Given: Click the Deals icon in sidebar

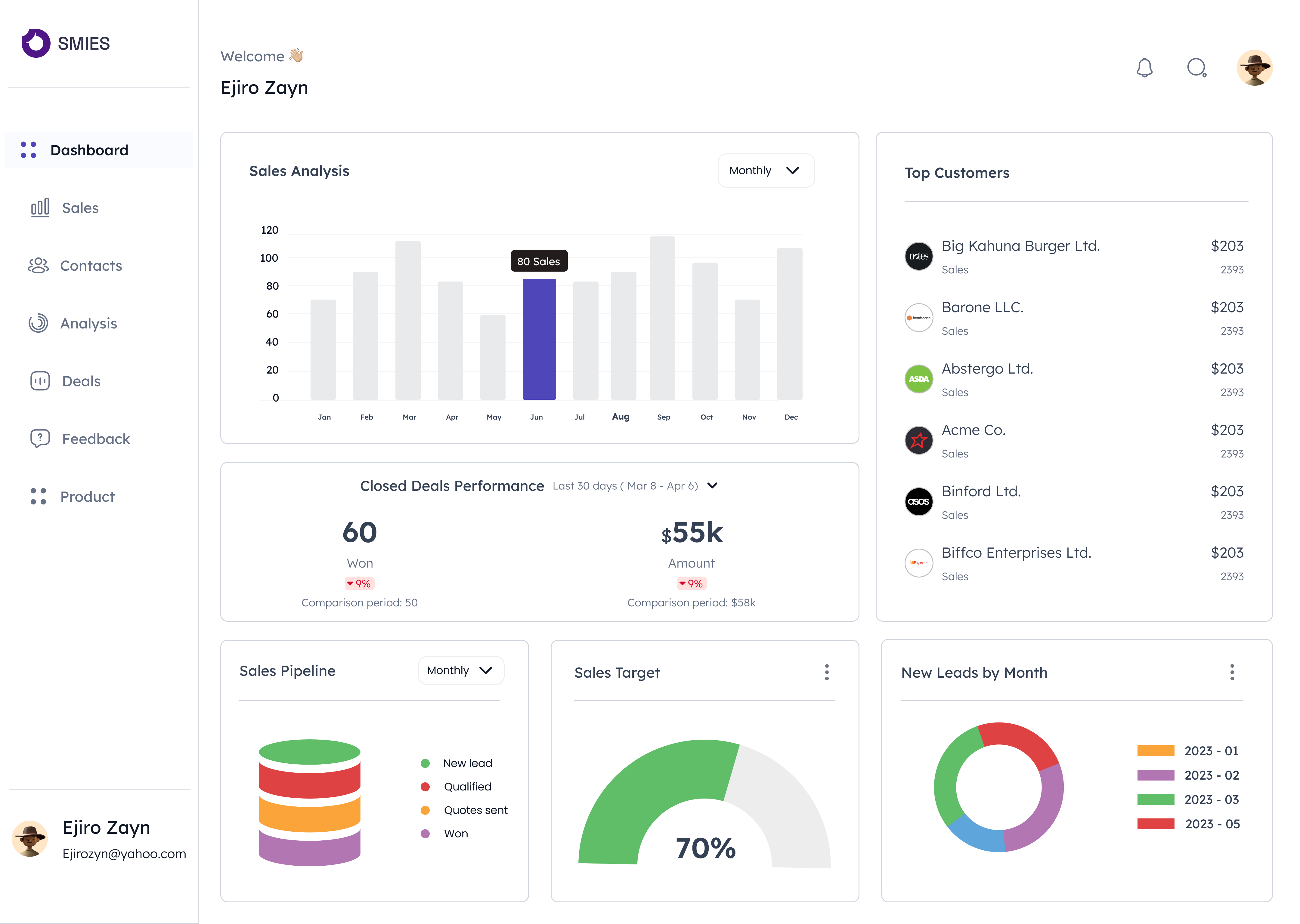Looking at the screenshot, I should (40, 380).
